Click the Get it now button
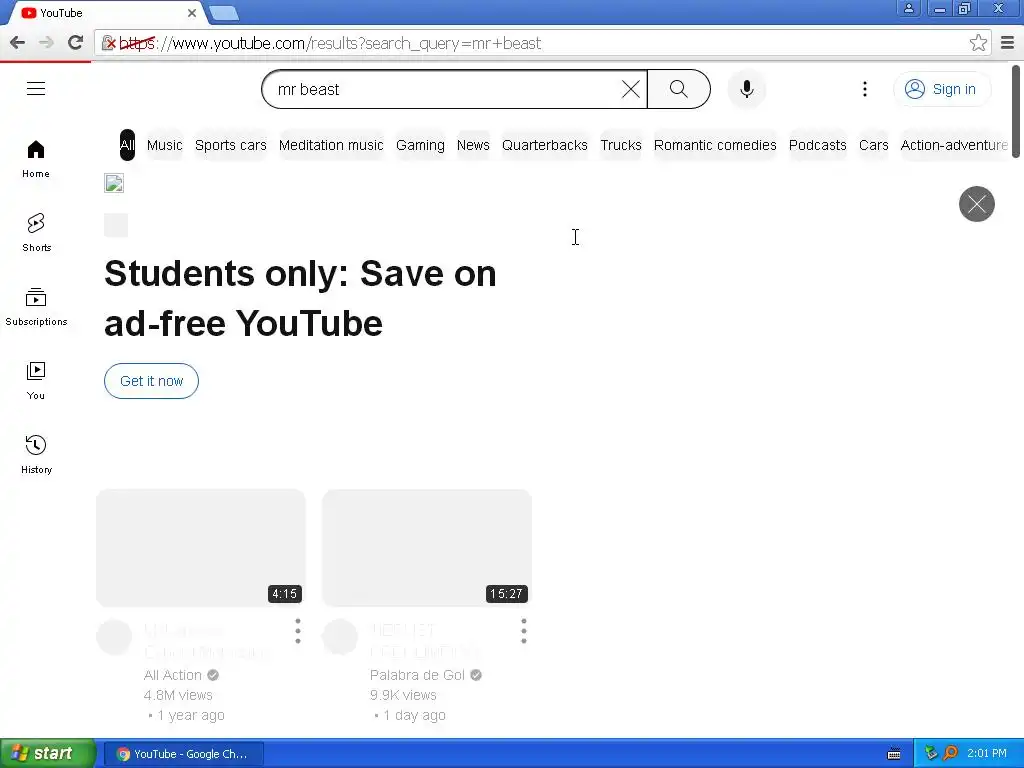 (152, 381)
